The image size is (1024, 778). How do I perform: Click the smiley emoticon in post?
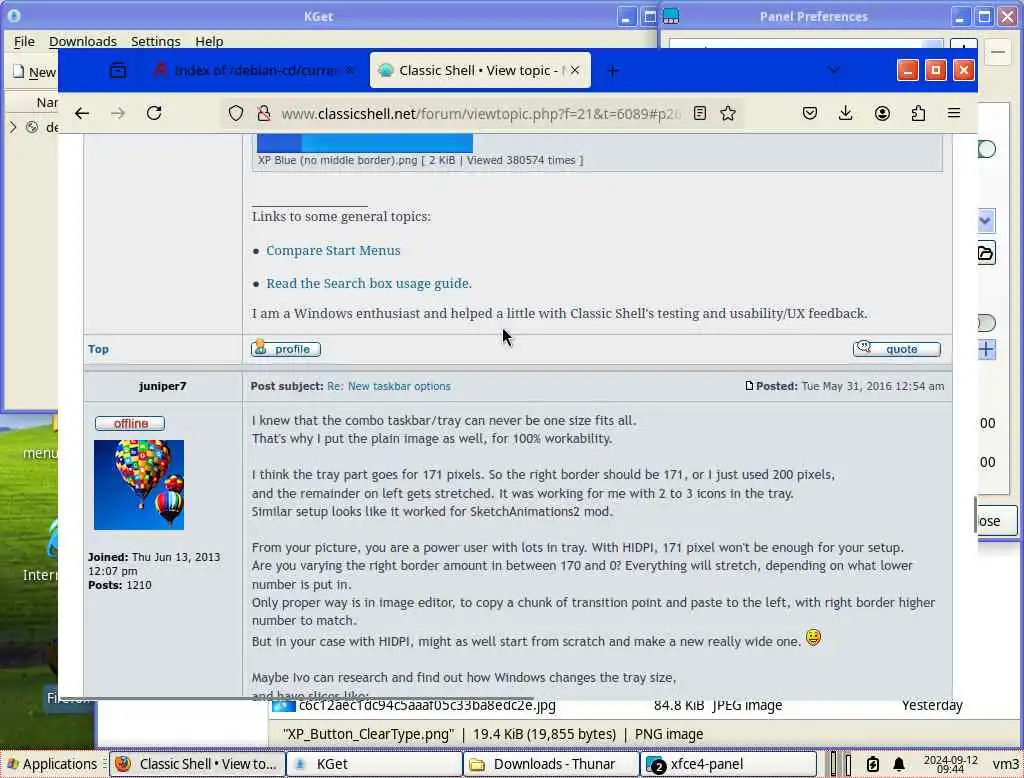tap(813, 637)
